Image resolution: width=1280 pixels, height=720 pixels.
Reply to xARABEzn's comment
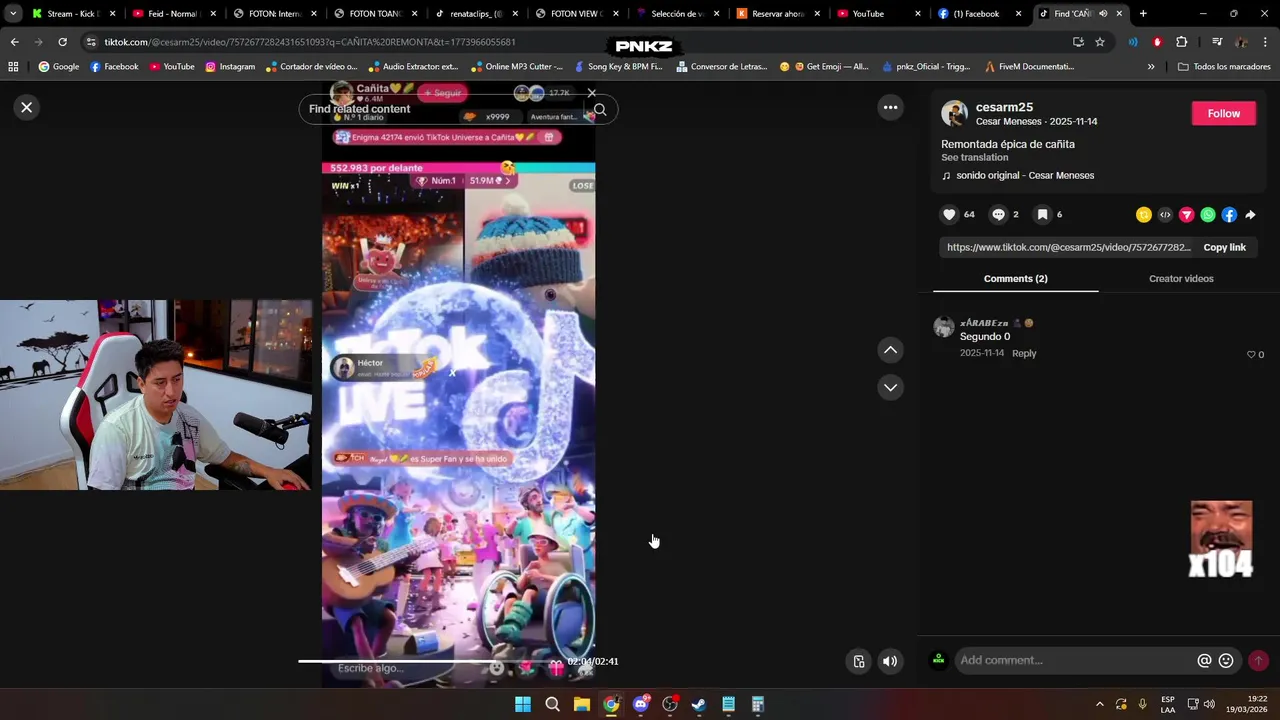point(1024,354)
